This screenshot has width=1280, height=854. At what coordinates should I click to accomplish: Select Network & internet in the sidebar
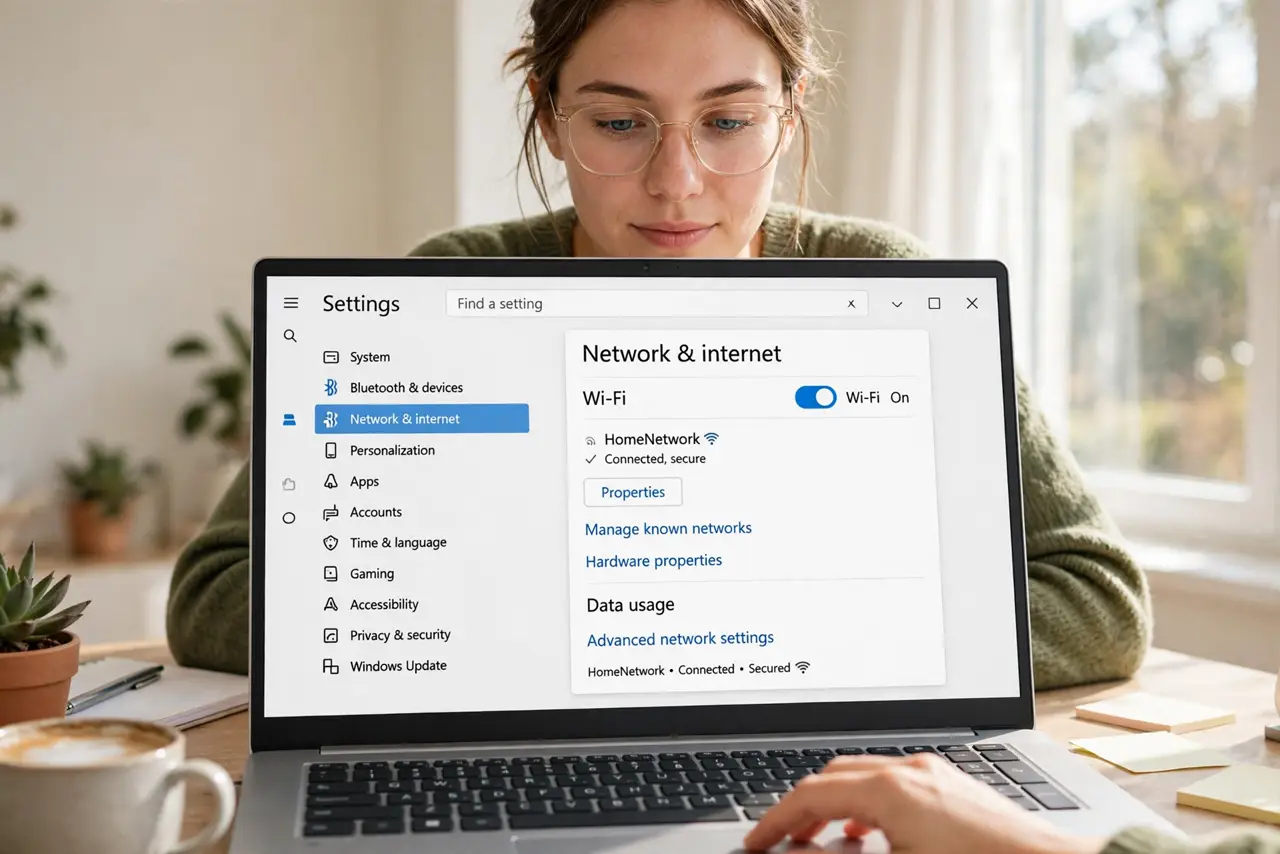(422, 419)
